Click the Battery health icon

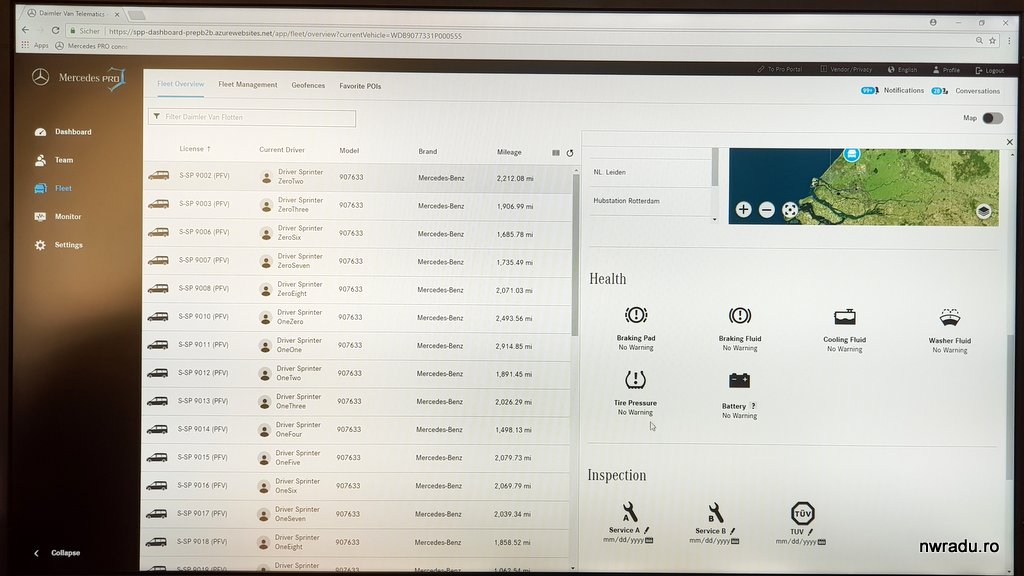pyautogui.click(x=739, y=380)
